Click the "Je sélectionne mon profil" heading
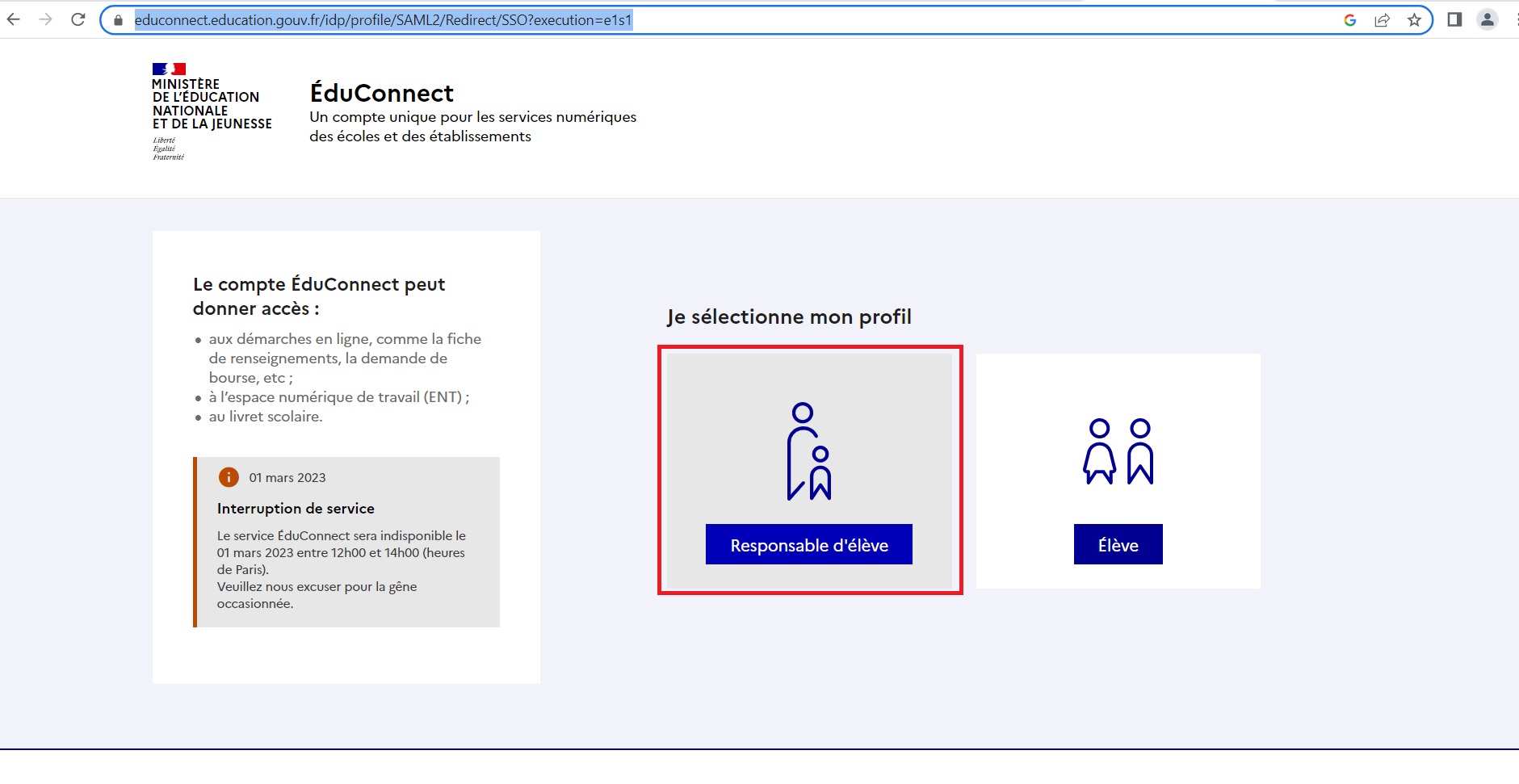Image resolution: width=1519 pixels, height=784 pixels. 789,317
